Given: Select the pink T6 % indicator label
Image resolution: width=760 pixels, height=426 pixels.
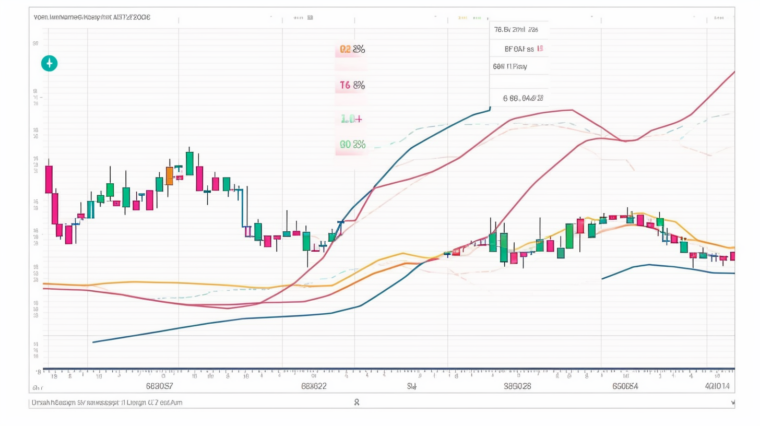Looking at the screenshot, I should (352, 86).
